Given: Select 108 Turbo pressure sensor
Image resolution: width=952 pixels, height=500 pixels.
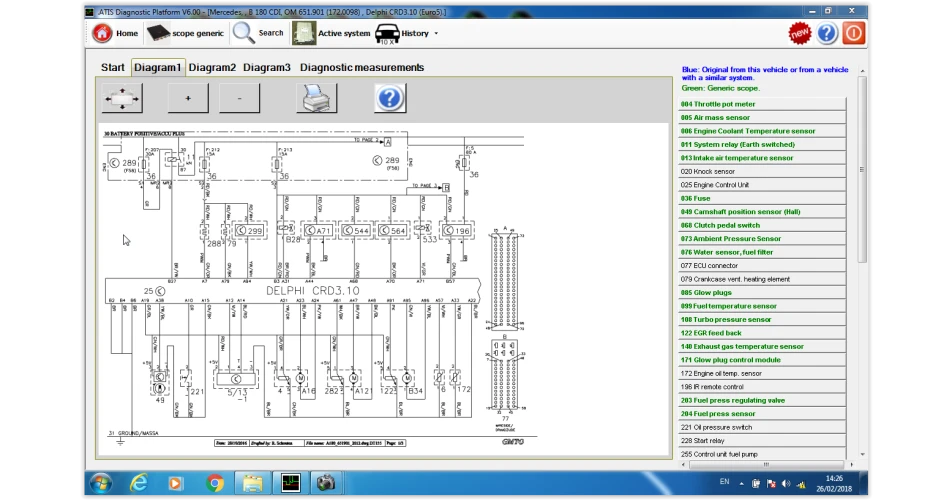Looking at the screenshot, I should [762, 320].
